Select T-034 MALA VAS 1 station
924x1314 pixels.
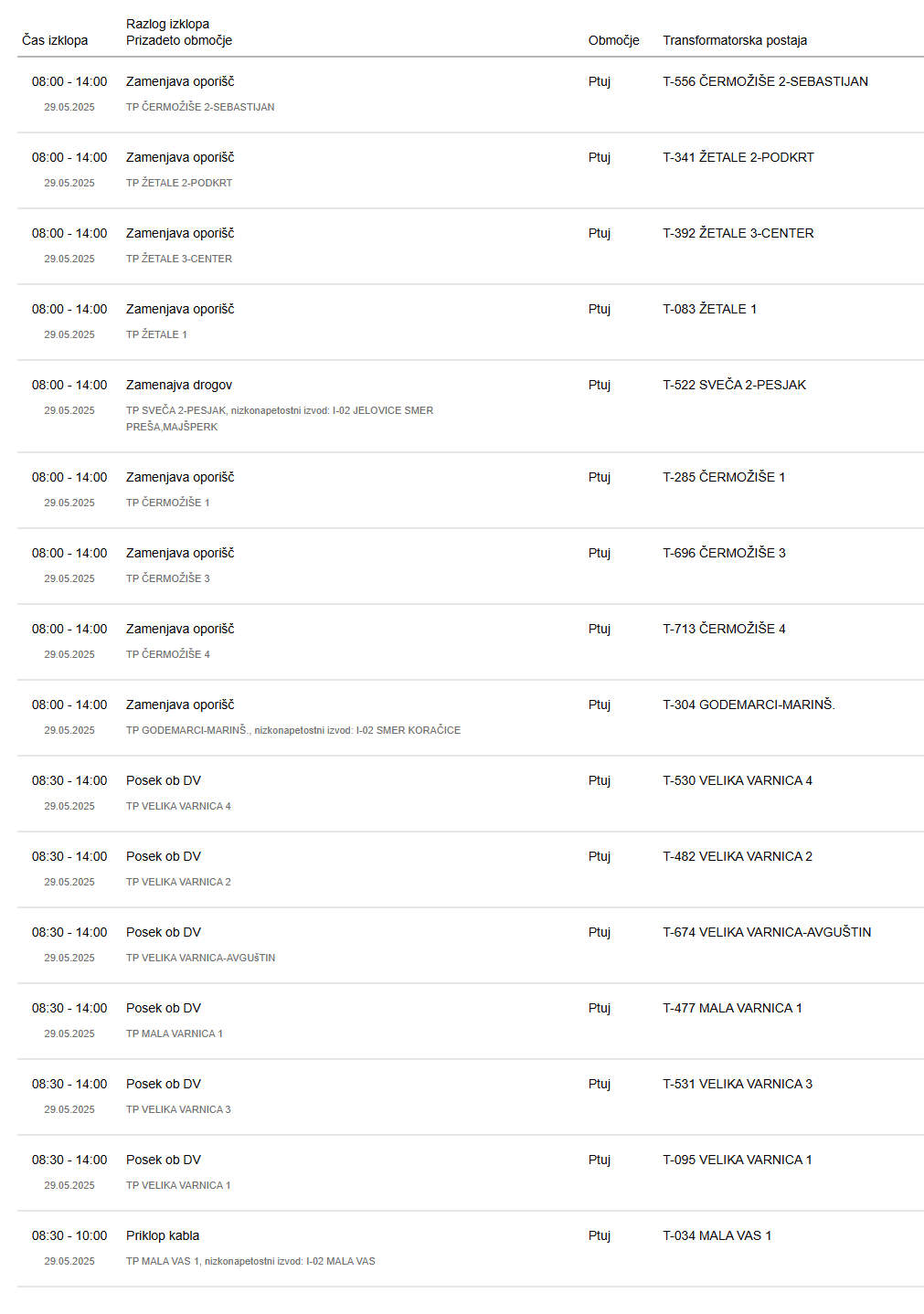717,1235
